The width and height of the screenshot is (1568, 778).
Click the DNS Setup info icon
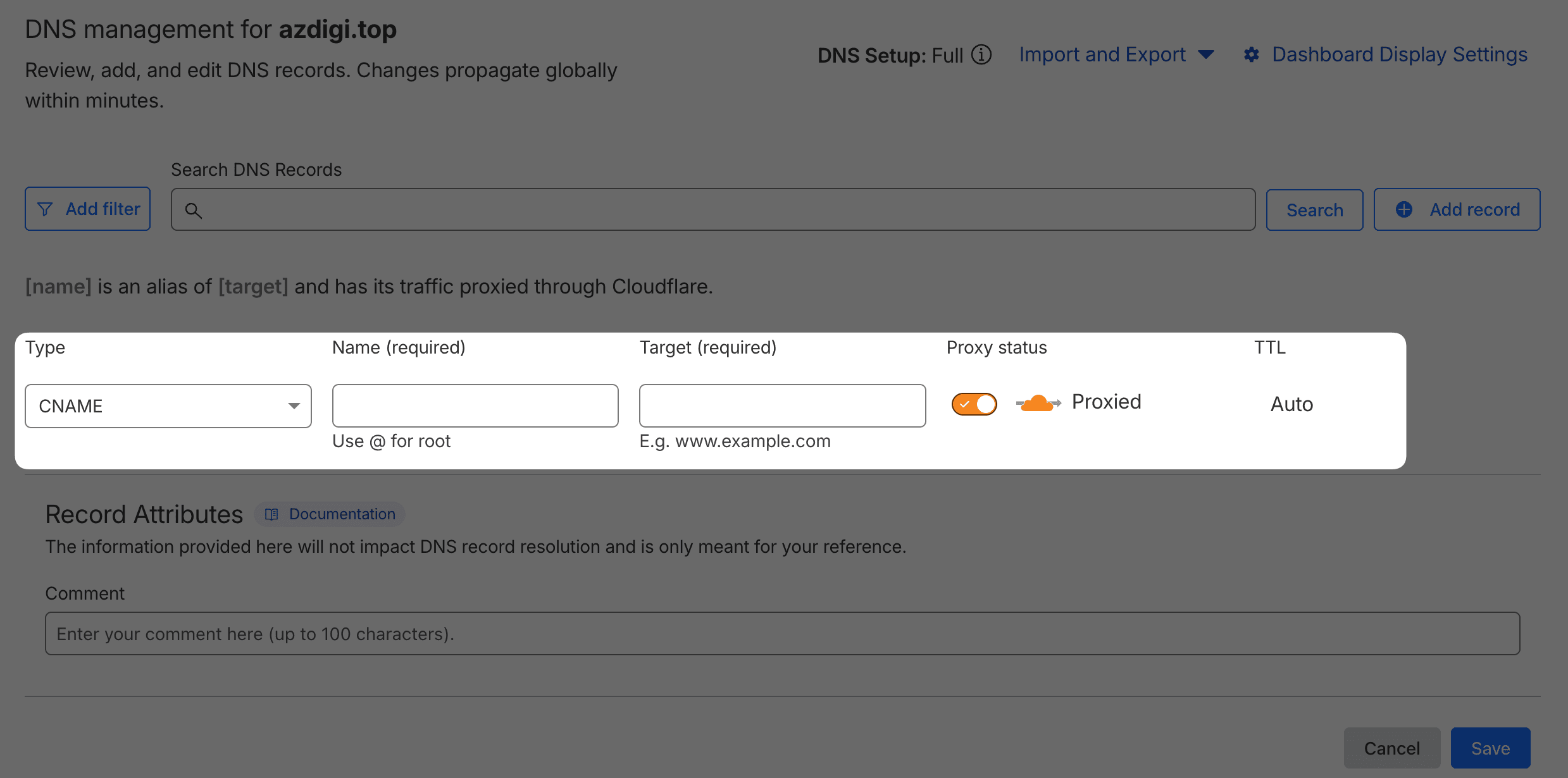coord(981,55)
